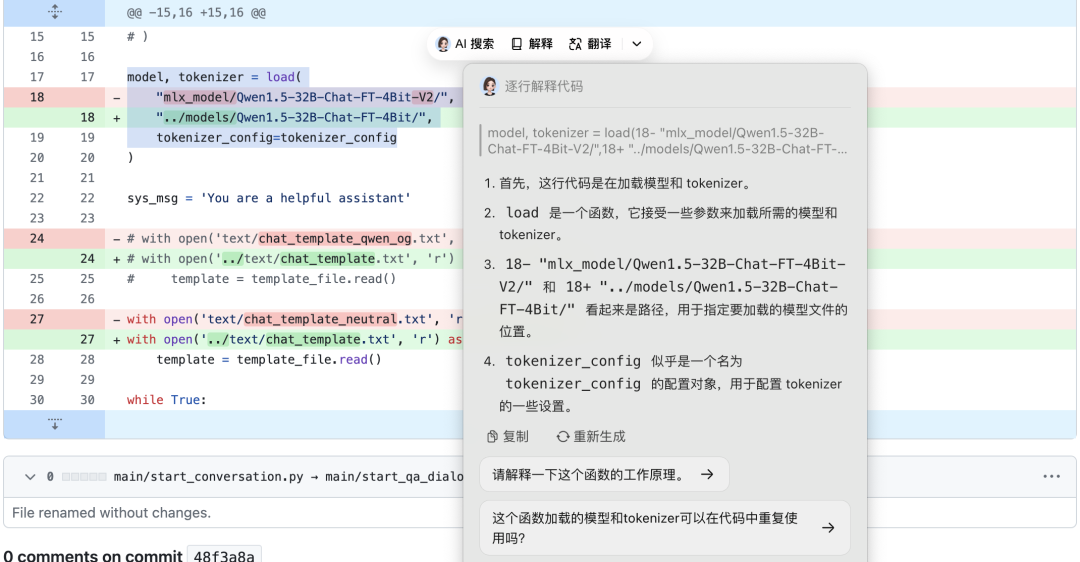
Task: Click the AI 搜索 avatar icon
Action: [443, 44]
